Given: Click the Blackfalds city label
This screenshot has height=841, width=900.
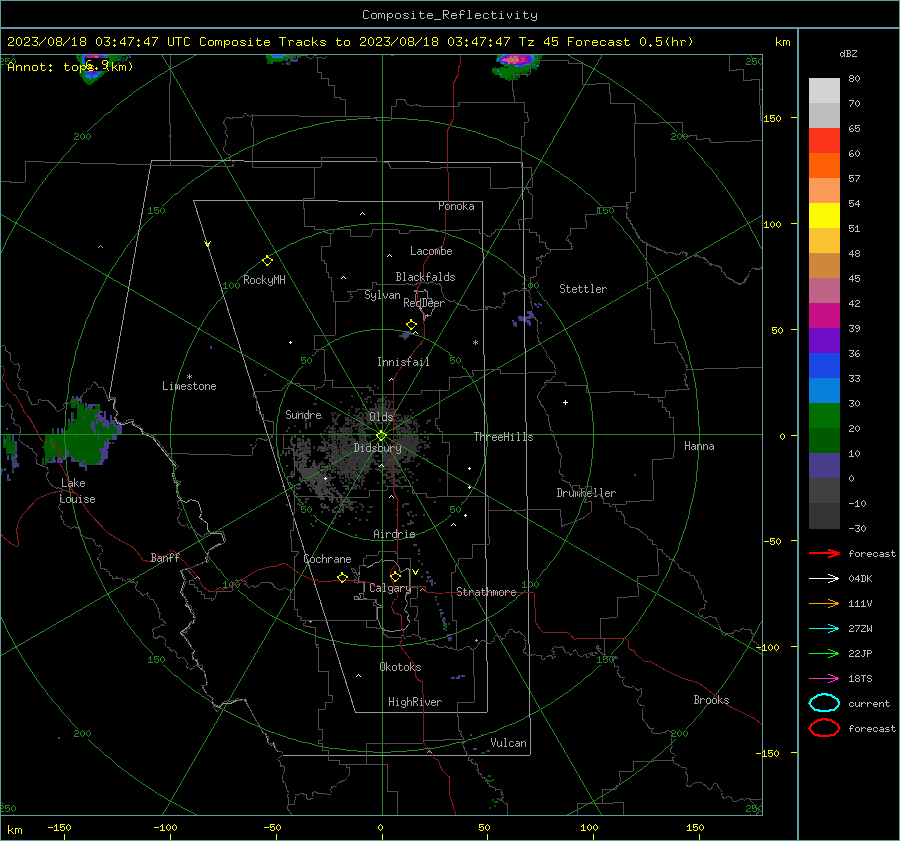Looking at the screenshot, I should click(425, 277).
